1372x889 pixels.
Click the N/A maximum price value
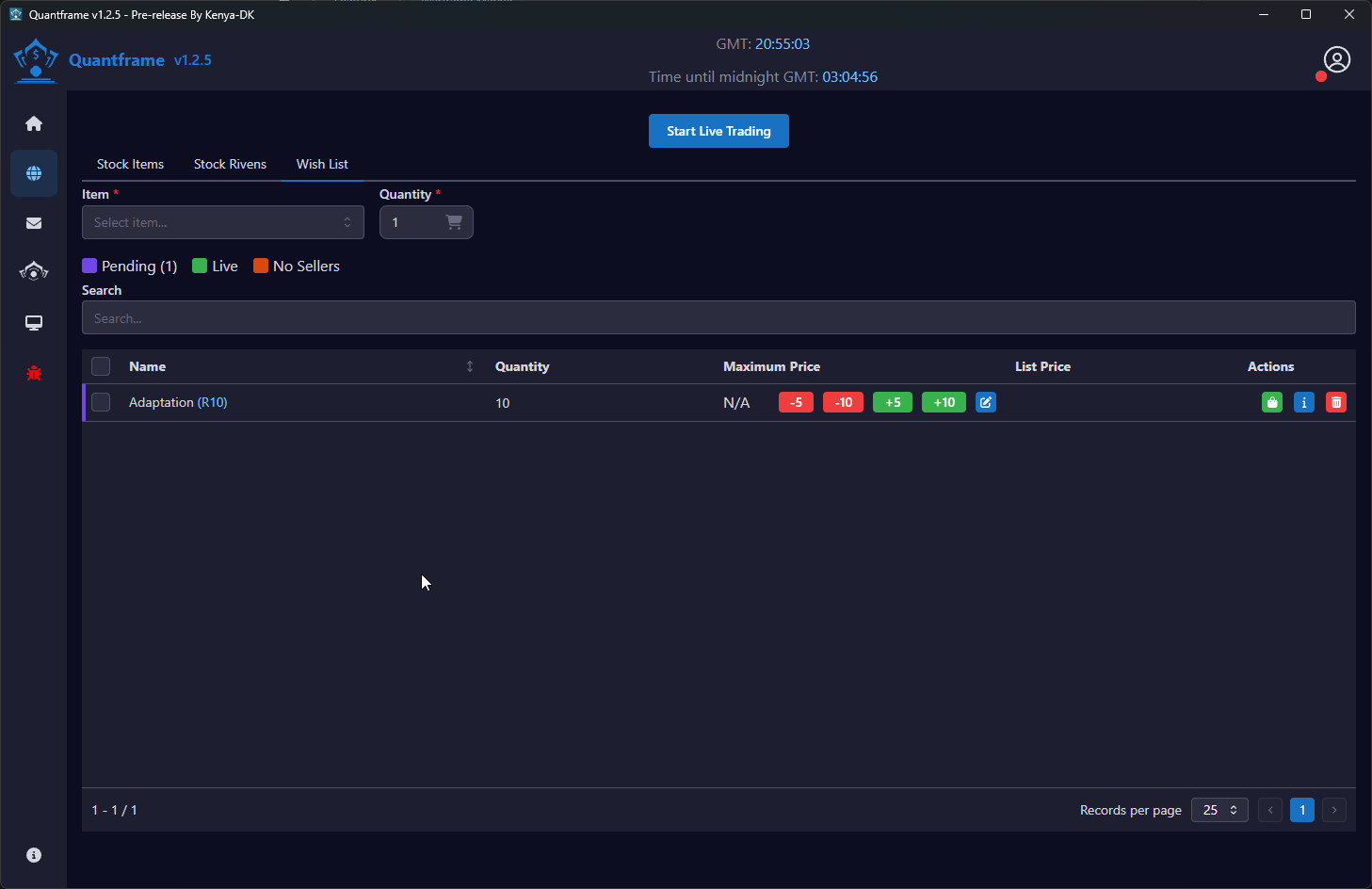tap(736, 403)
